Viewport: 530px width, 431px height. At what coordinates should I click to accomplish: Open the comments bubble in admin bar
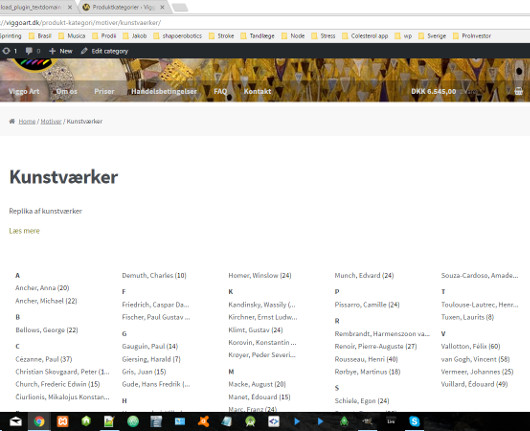pos(33,51)
